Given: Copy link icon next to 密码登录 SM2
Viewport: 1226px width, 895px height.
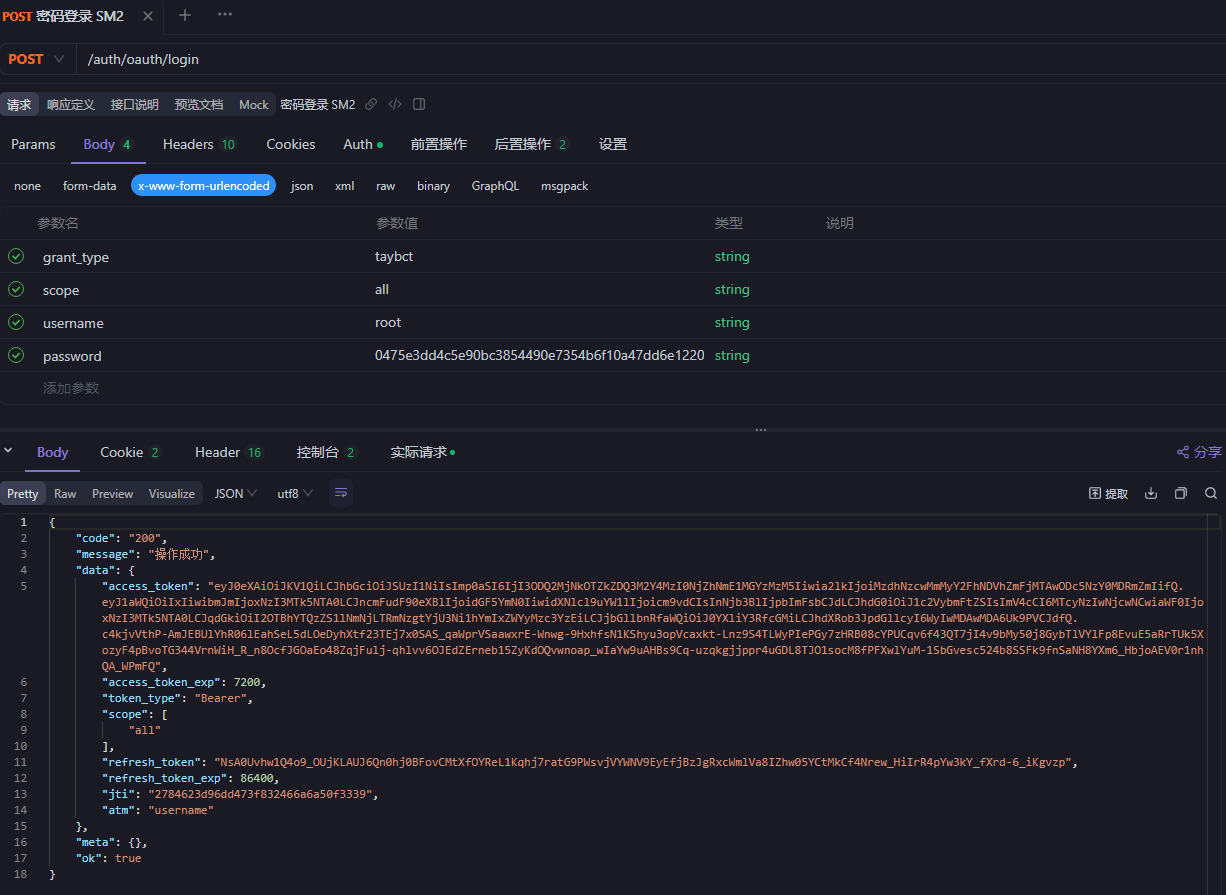Looking at the screenshot, I should 371,104.
